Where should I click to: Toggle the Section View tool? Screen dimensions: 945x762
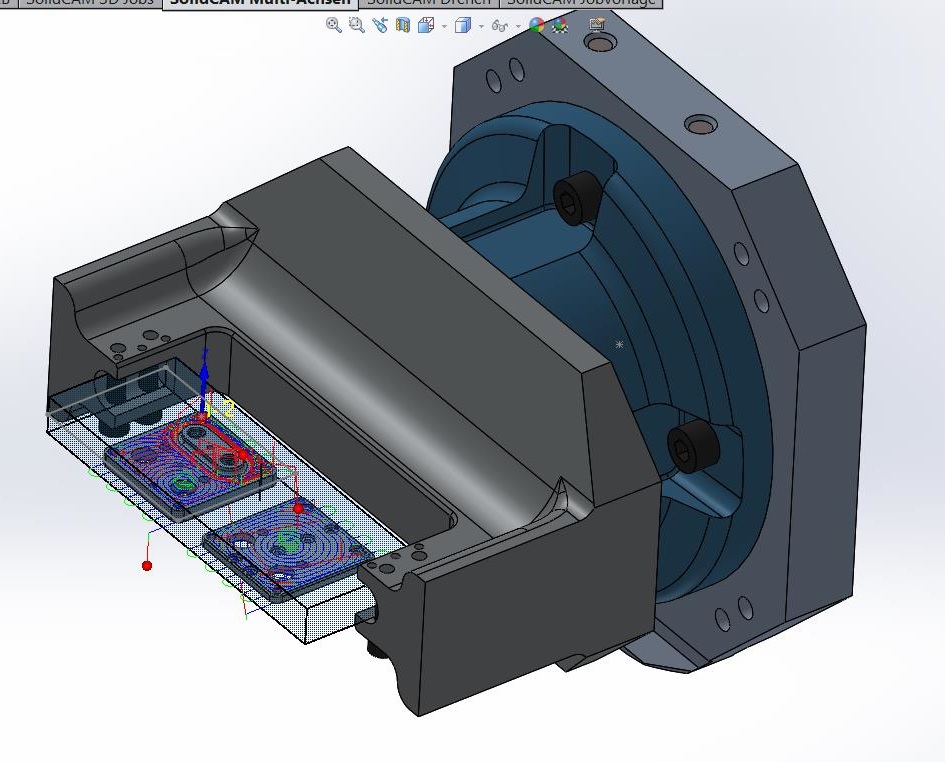coord(403,26)
